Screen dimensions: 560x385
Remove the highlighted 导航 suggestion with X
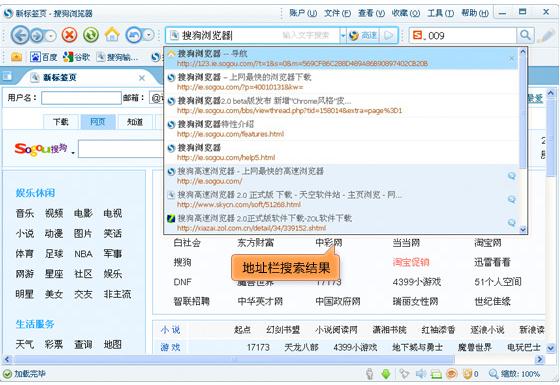point(511,58)
